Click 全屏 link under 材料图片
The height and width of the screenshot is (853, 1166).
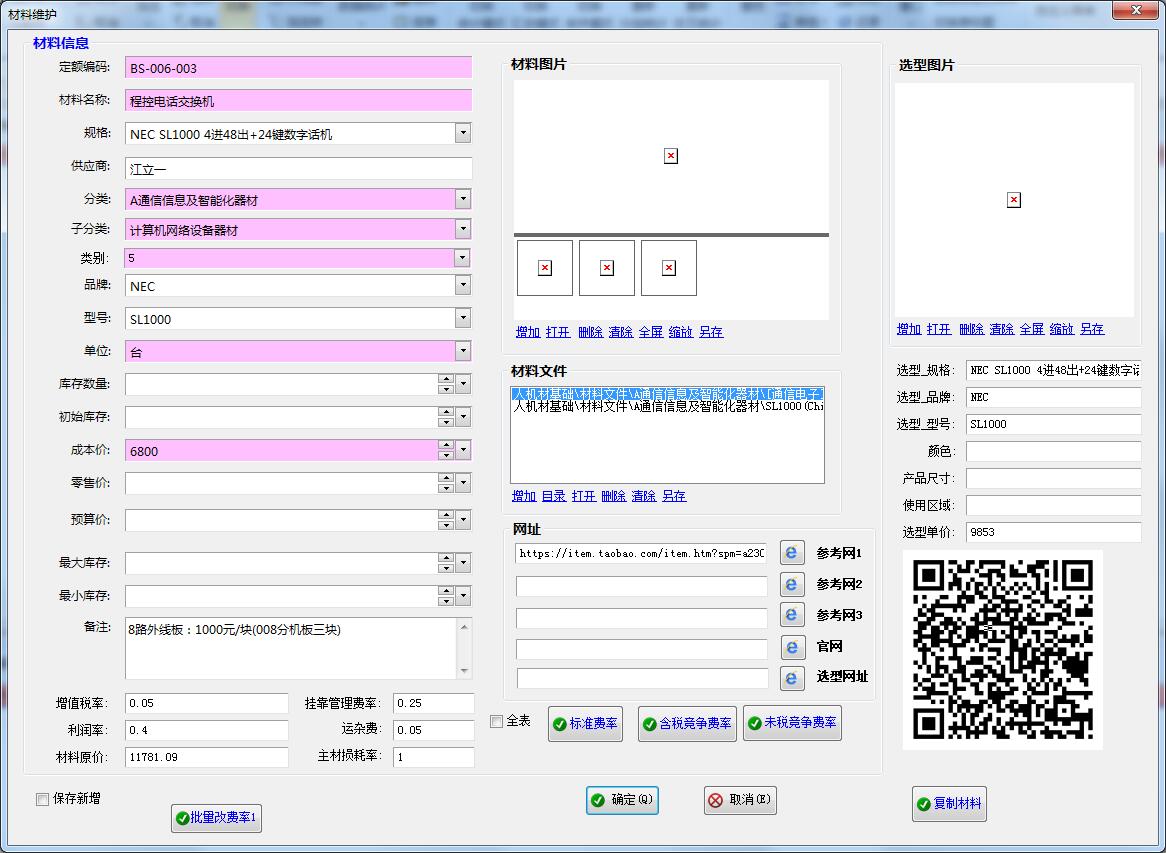click(x=651, y=332)
